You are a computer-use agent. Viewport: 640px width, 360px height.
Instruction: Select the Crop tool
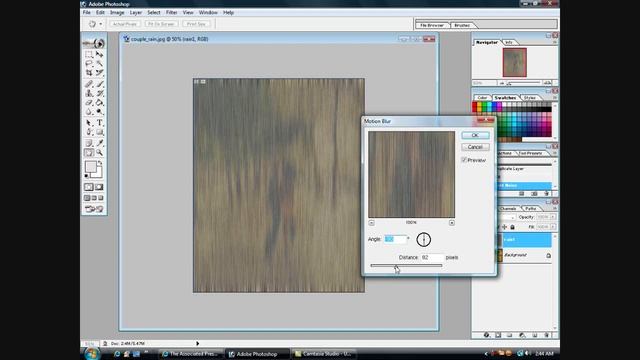pos(89,73)
